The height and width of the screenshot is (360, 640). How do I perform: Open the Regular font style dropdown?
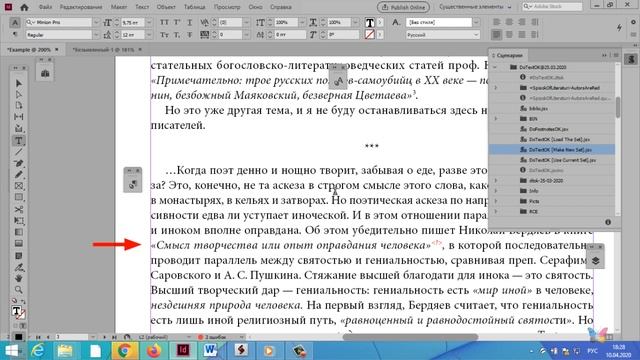96,35
